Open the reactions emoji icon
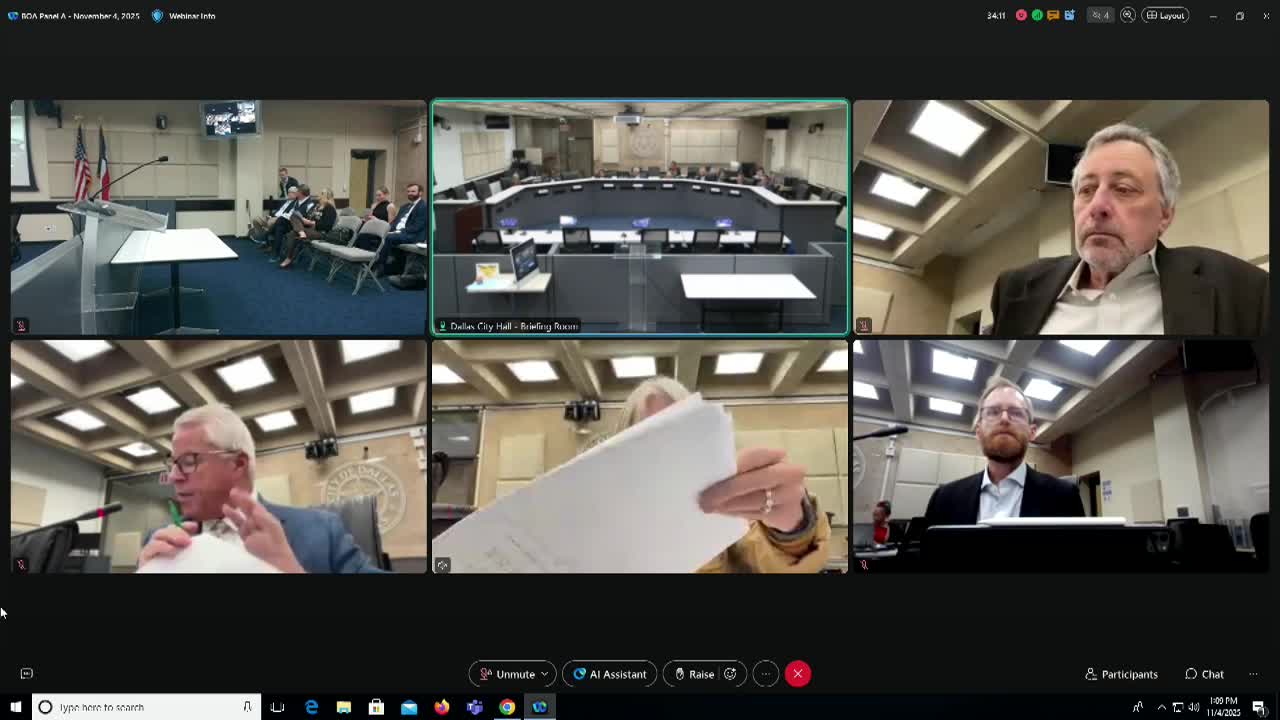The image size is (1280, 720). click(730, 674)
